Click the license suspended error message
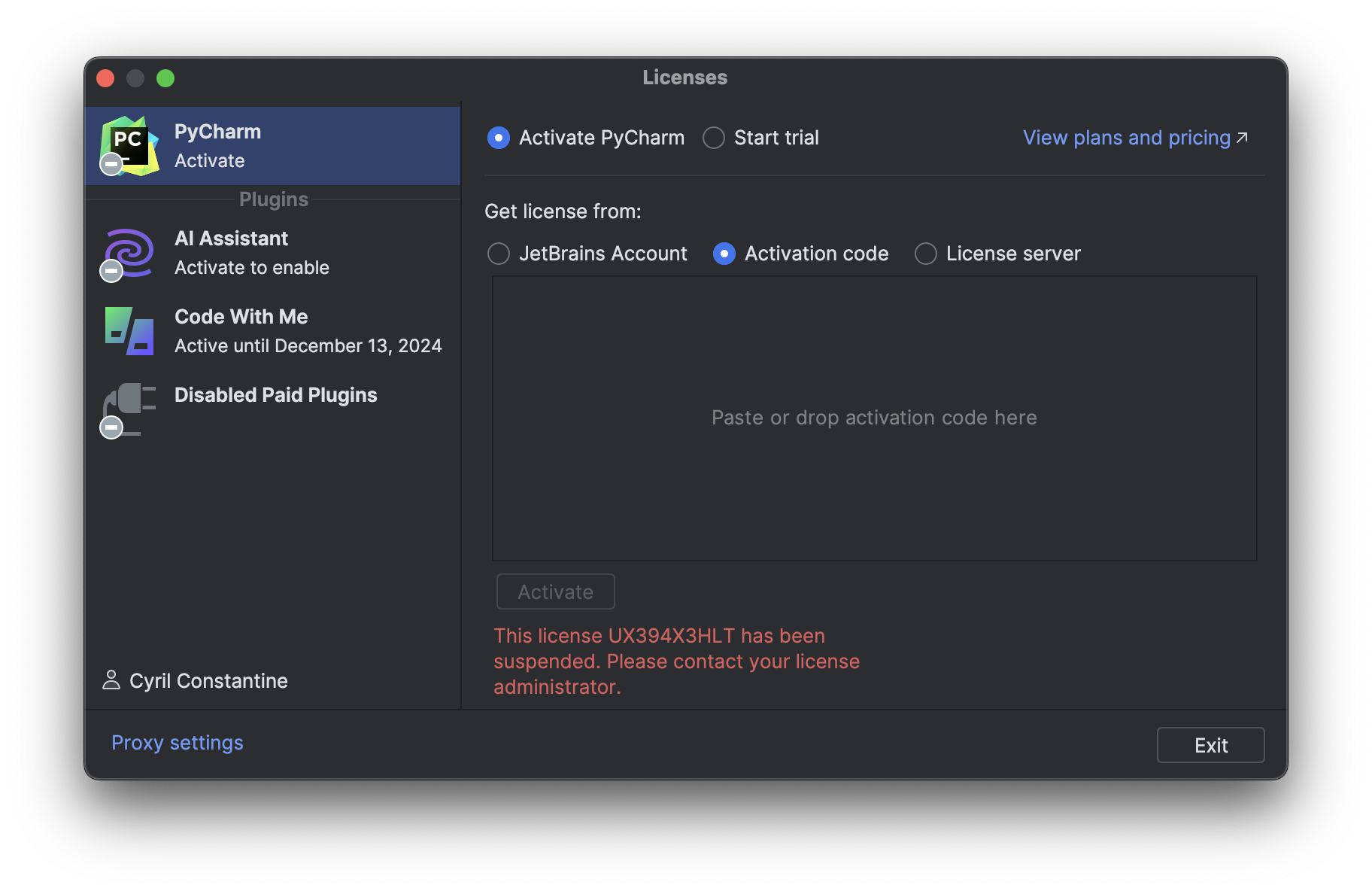This screenshot has height=891, width=1372. tap(677, 661)
